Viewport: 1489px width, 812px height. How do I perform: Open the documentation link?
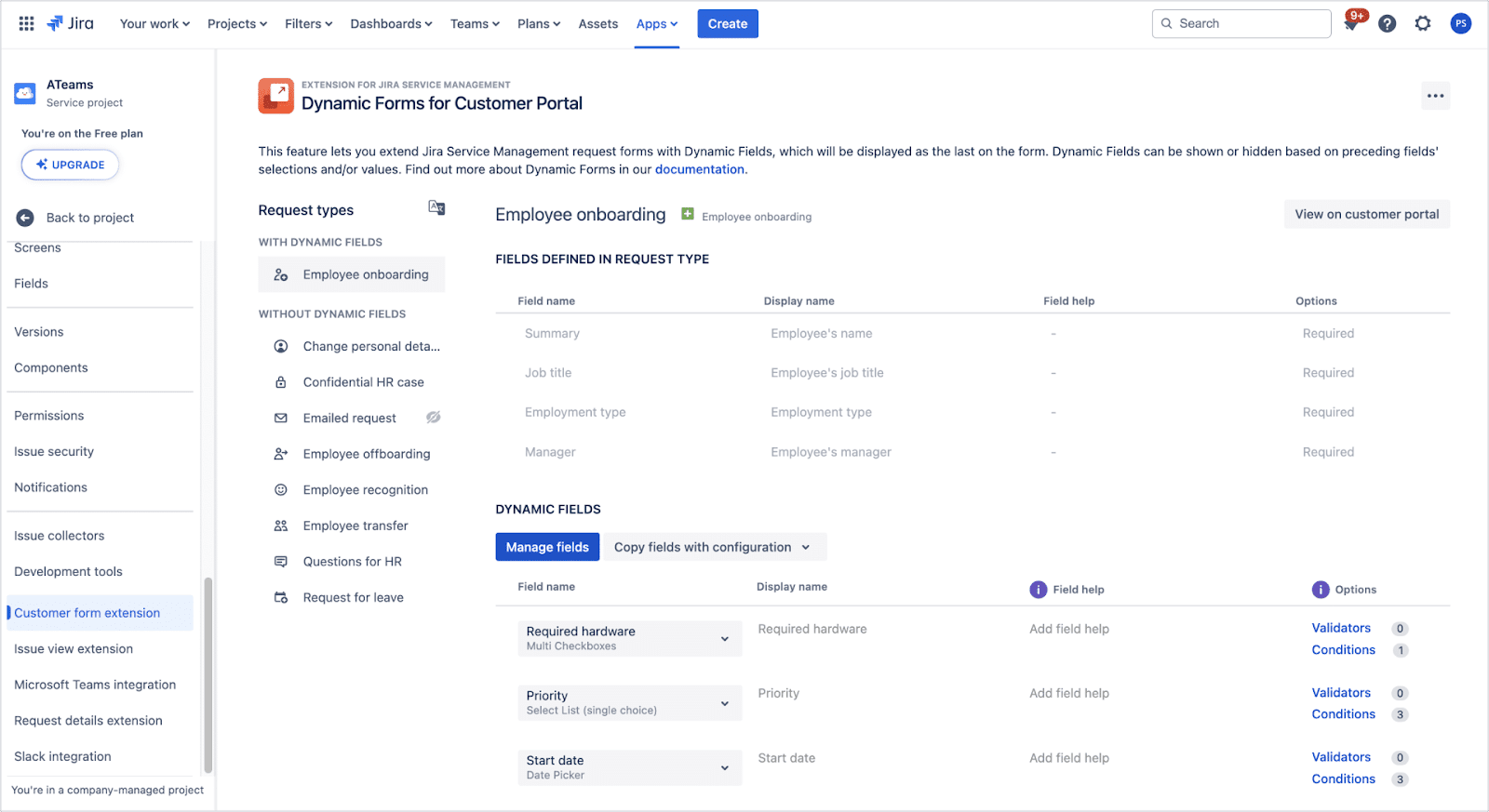[700, 169]
